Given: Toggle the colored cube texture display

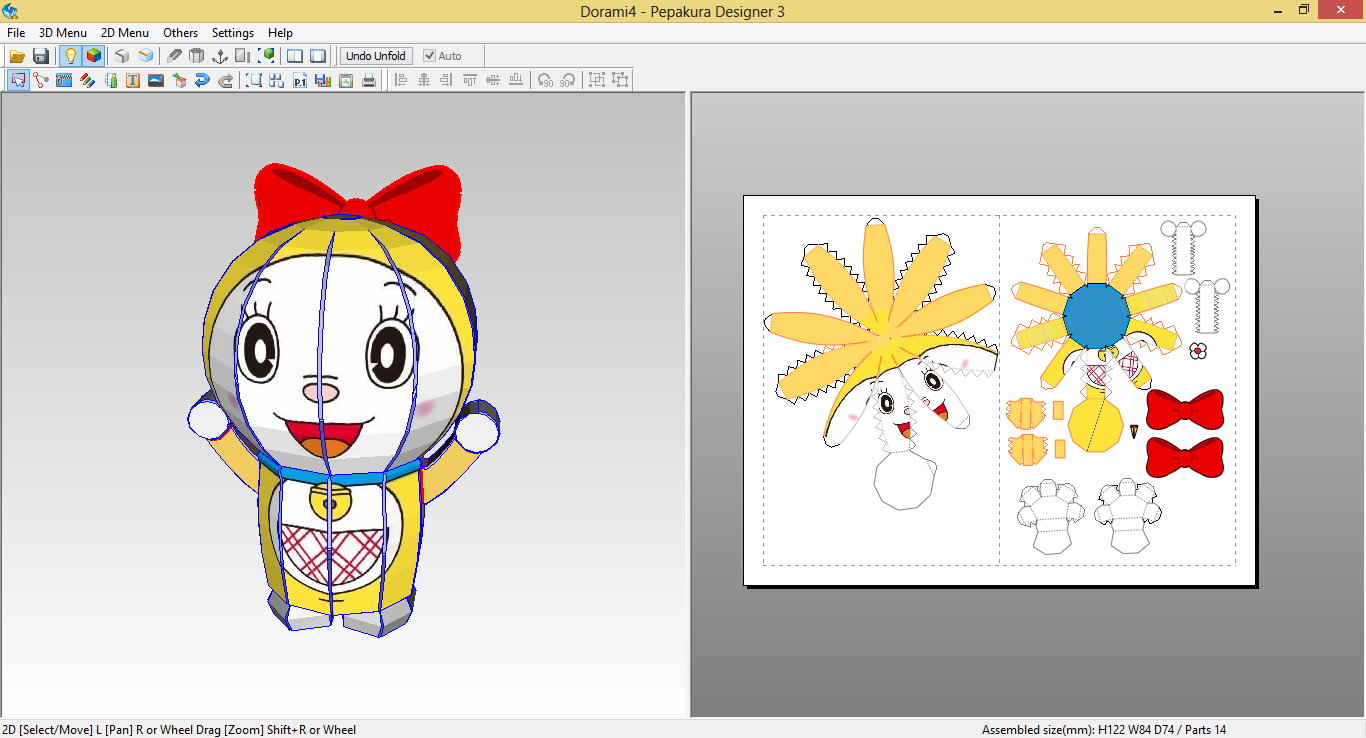Looking at the screenshot, I should point(93,56).
